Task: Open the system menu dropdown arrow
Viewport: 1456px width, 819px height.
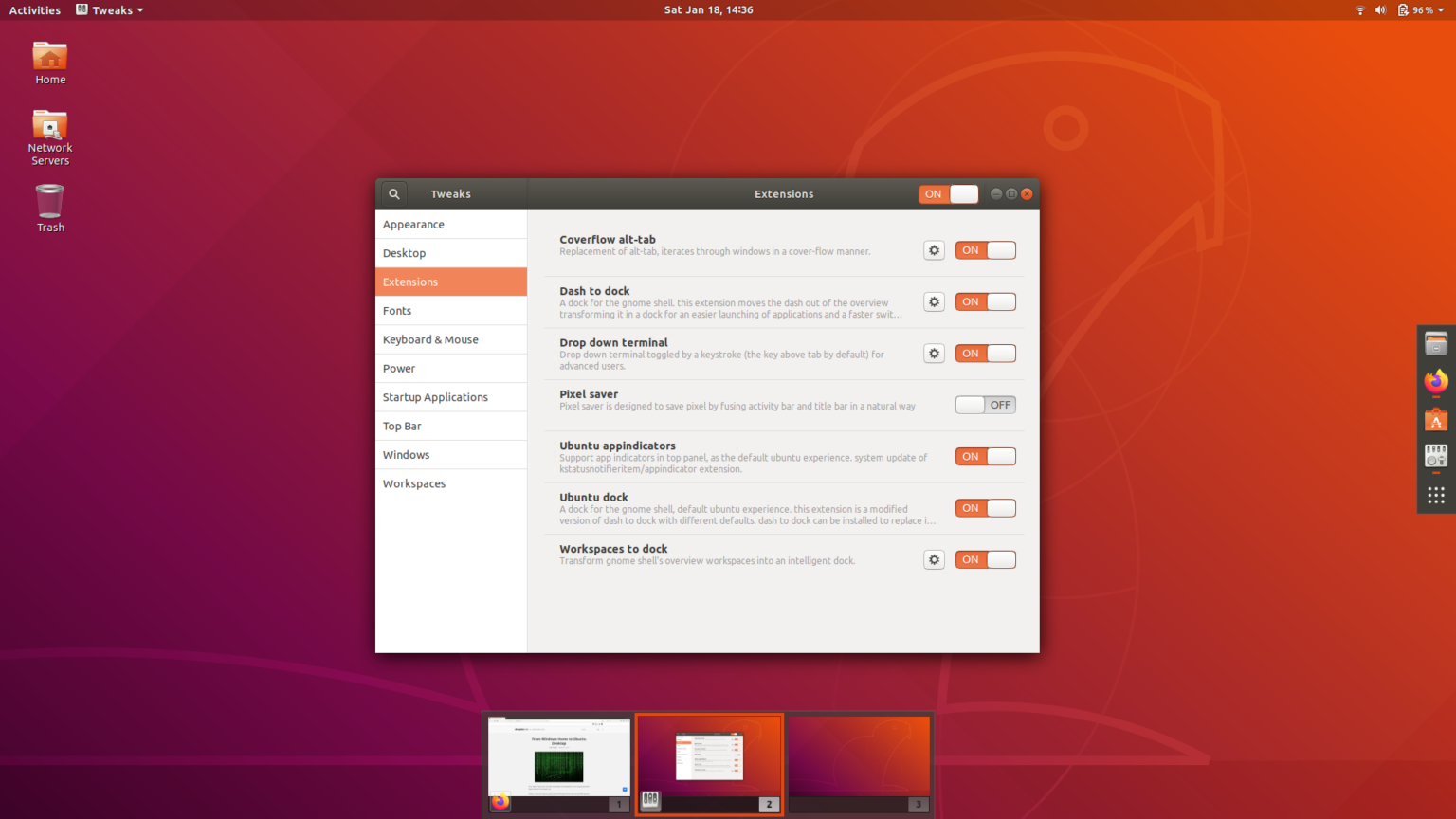Action: point(1441,9)
